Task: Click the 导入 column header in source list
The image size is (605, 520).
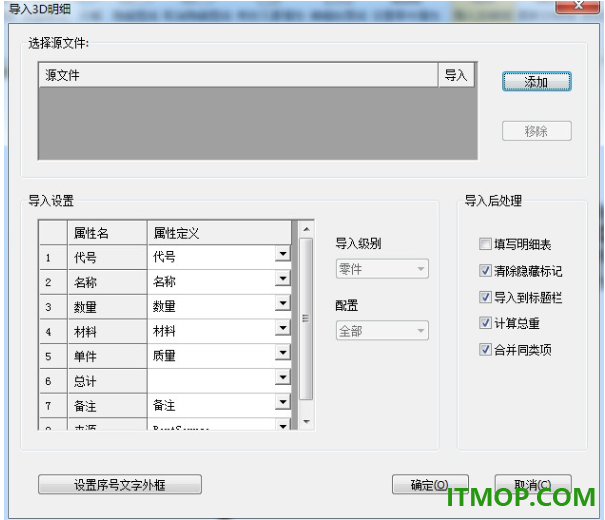Action: 456,75
